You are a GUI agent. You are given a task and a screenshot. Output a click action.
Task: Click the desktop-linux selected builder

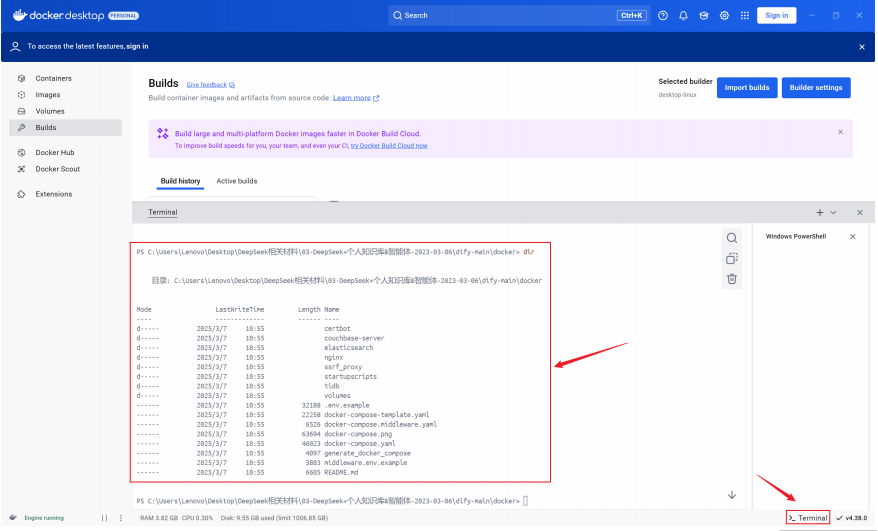coord(678,95)
